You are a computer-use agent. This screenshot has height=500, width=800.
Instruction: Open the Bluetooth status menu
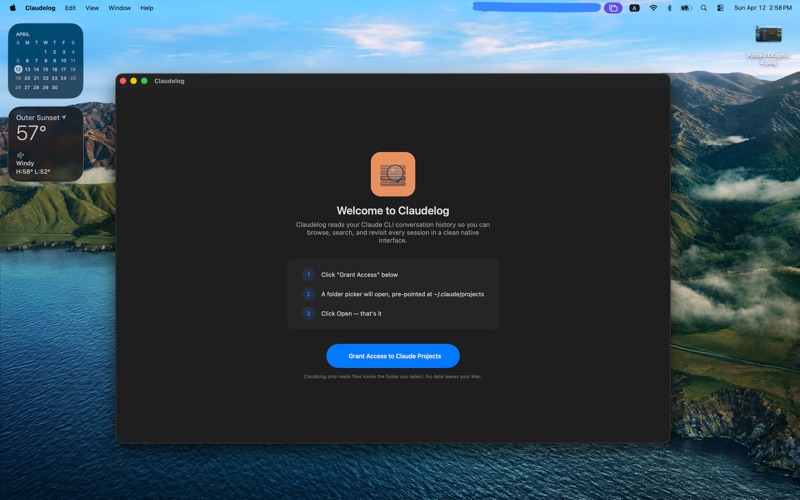669,8
